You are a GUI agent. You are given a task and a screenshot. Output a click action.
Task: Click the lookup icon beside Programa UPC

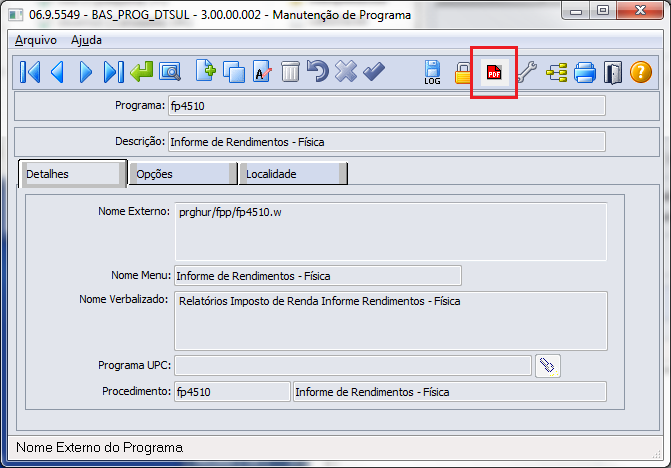[x=548, y=366]
